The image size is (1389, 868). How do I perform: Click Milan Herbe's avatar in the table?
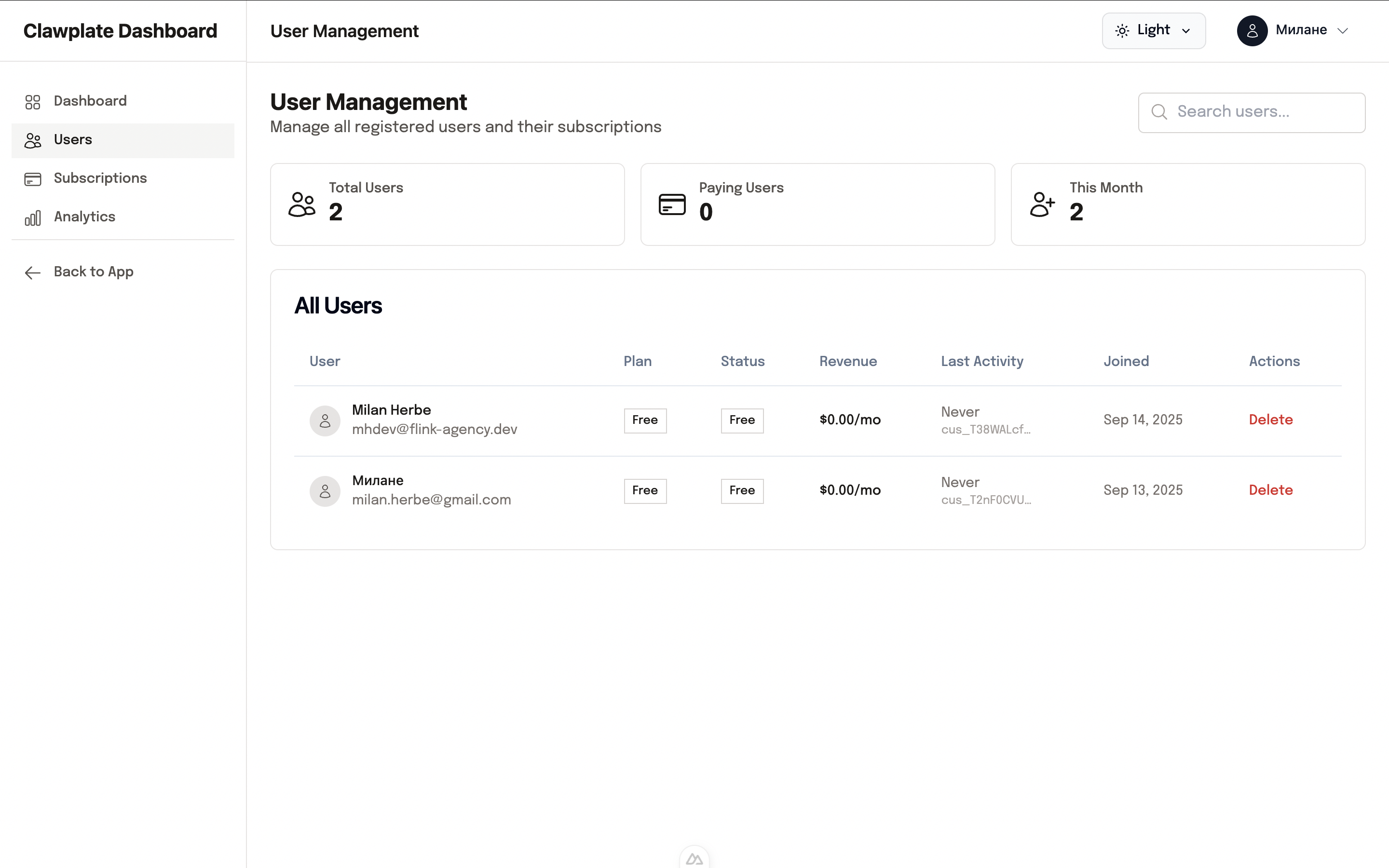coord(324,420)
